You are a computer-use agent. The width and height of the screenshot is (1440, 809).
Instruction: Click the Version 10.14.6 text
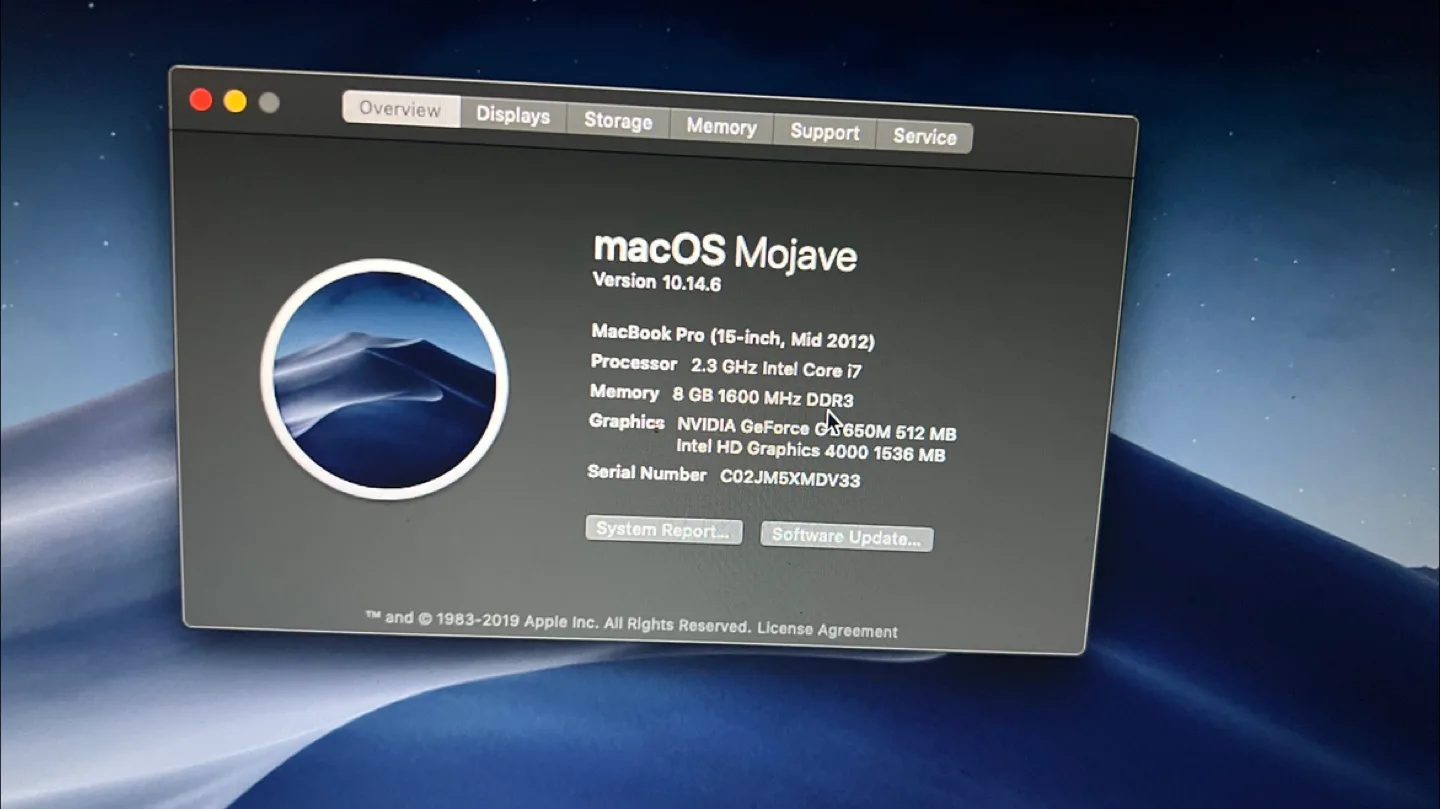657,282
